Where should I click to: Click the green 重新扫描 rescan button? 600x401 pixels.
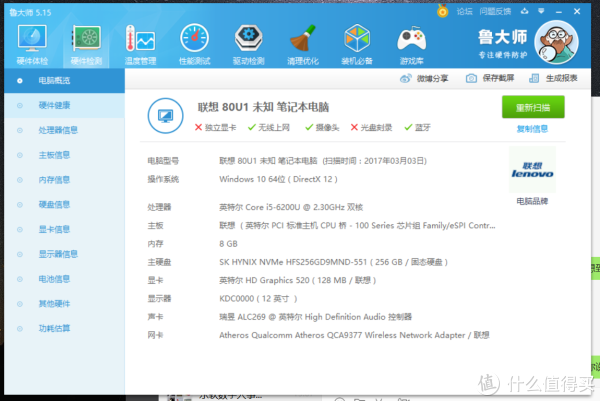coord(533,108)
